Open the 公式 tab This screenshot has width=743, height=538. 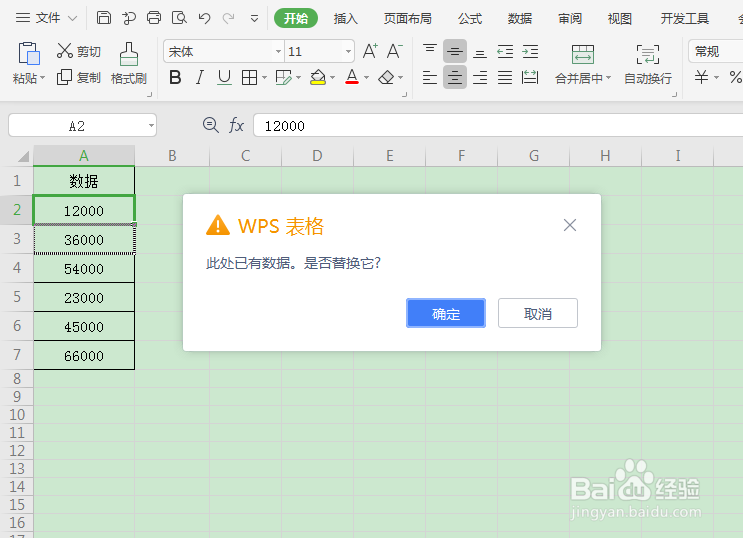[x=470, y=18]
